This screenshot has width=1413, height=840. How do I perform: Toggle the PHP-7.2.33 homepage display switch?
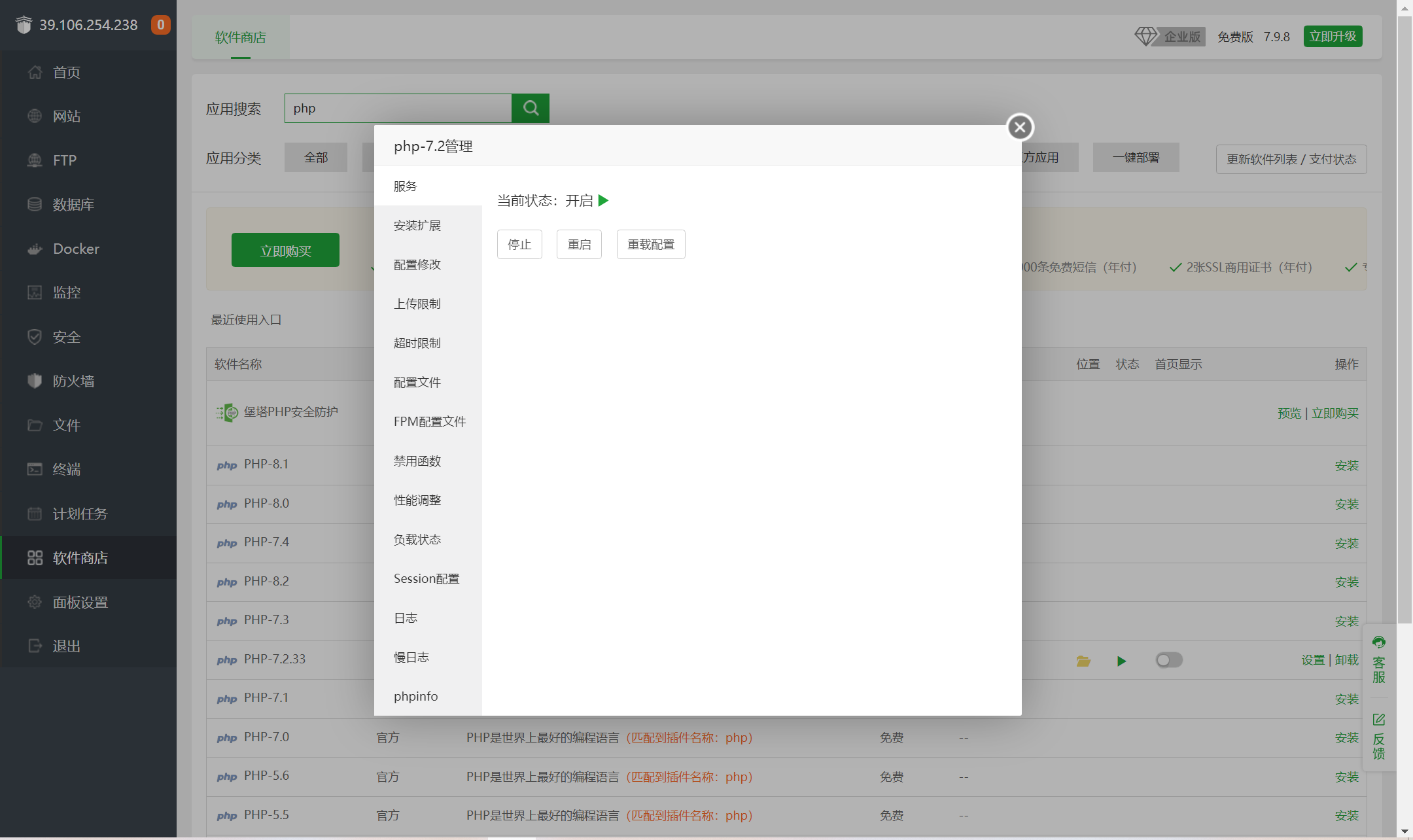point(1170,661)
